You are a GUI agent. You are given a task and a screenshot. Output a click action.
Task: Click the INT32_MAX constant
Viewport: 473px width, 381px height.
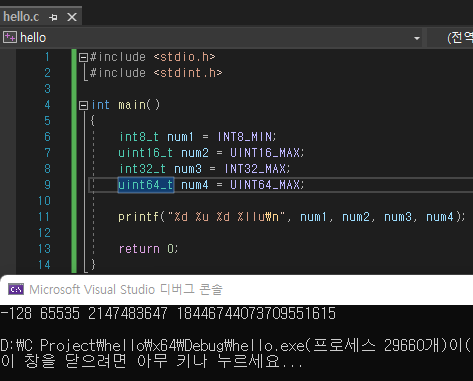pyautogui.click(x=255, y=169)
